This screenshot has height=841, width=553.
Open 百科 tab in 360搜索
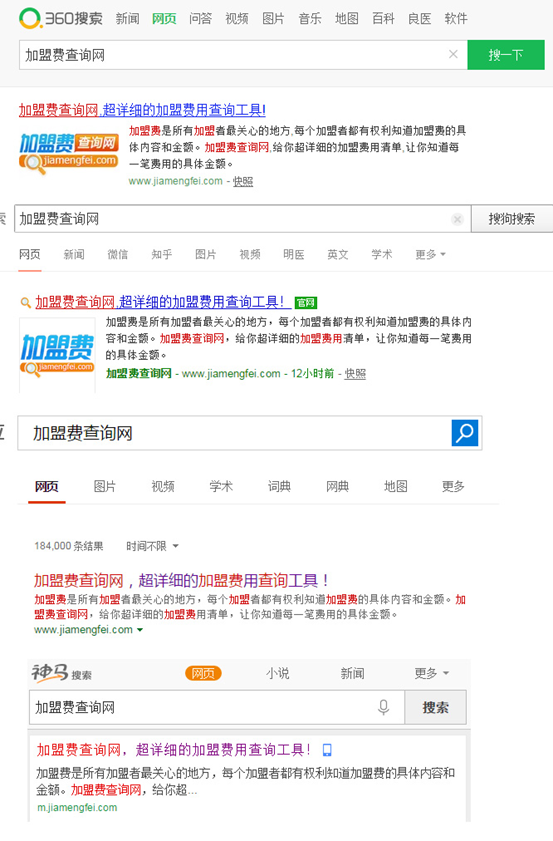pos(383,19)
